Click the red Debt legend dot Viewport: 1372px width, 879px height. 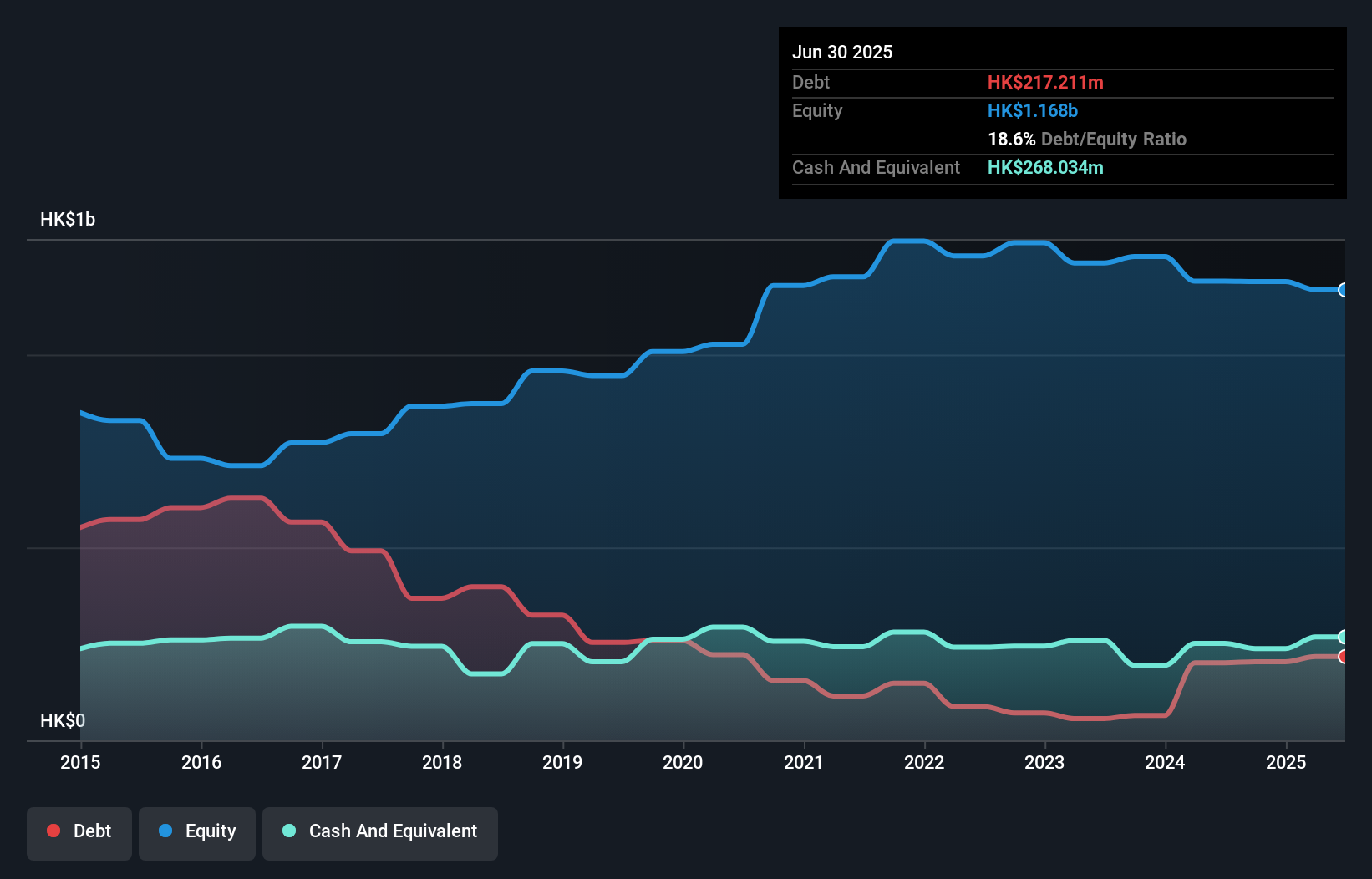pos(53,831)
